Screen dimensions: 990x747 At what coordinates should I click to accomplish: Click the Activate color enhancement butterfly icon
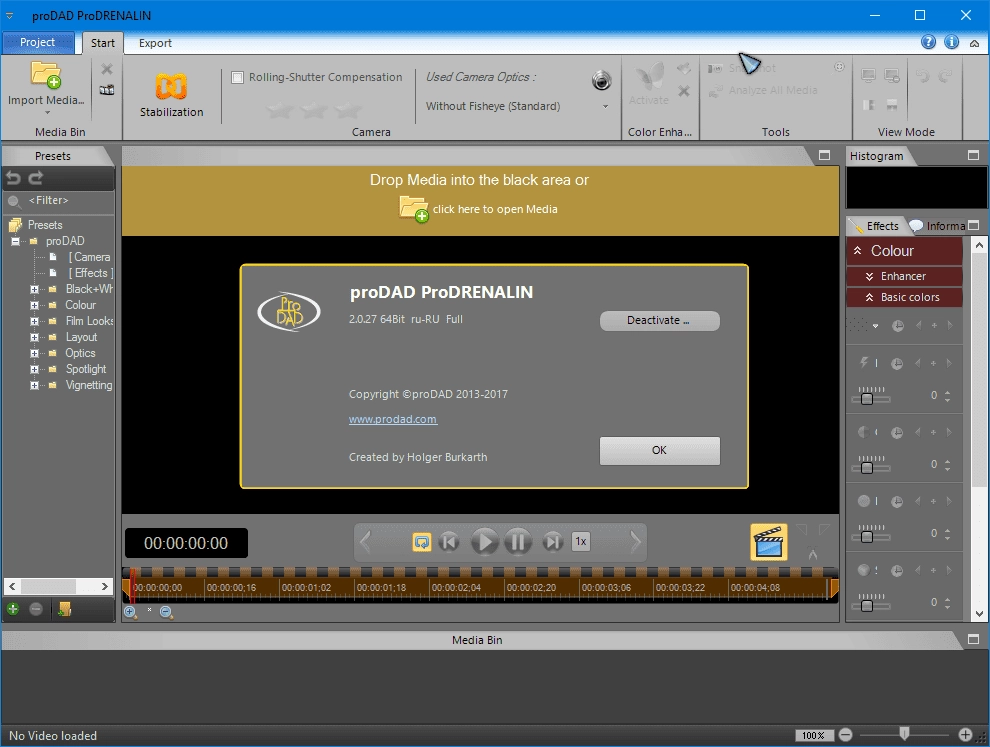(x=649, y=78)
